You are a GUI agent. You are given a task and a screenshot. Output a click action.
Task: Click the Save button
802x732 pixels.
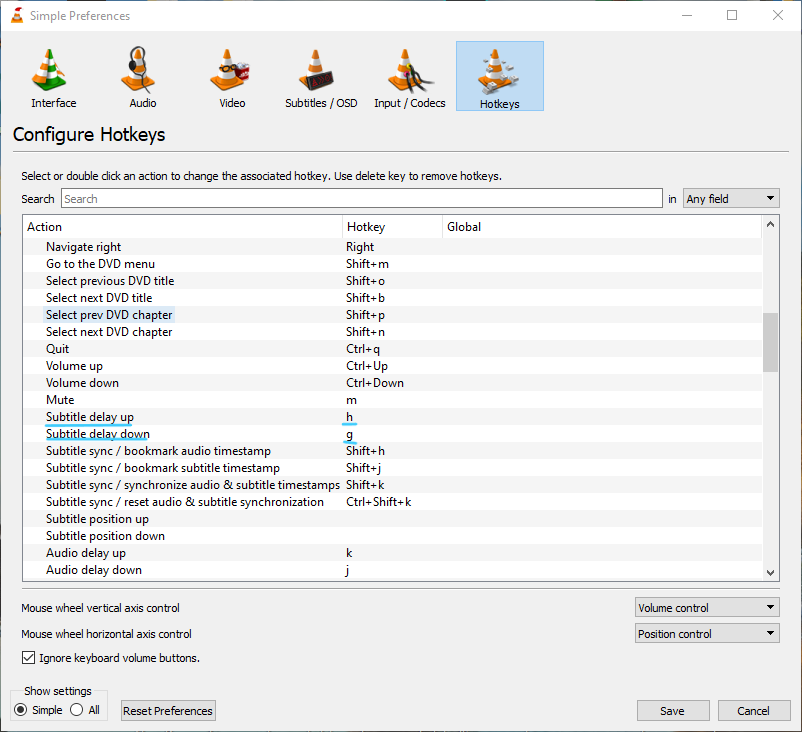click(x=673, y=711)
